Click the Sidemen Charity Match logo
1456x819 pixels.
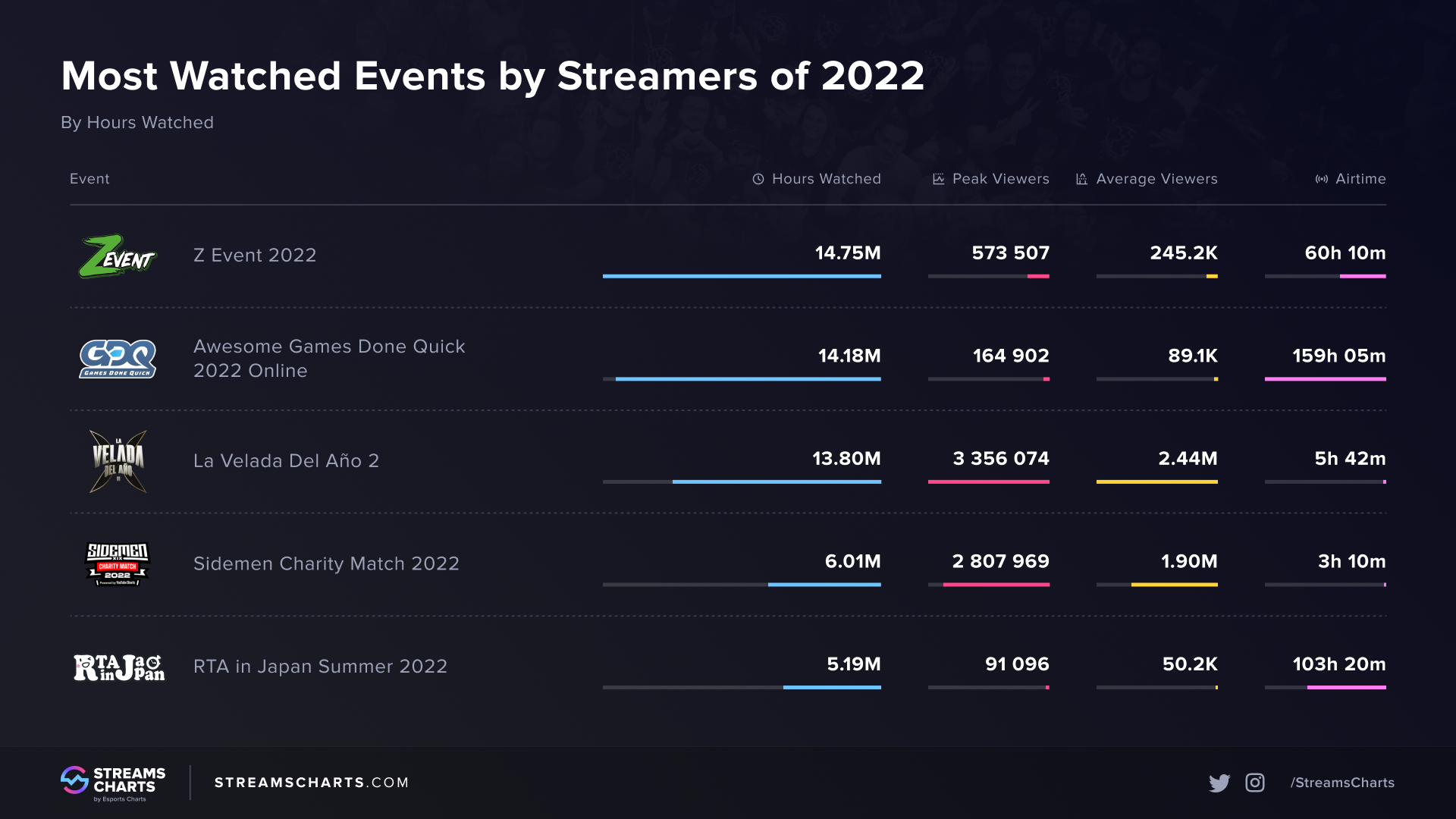coord(118,564)
